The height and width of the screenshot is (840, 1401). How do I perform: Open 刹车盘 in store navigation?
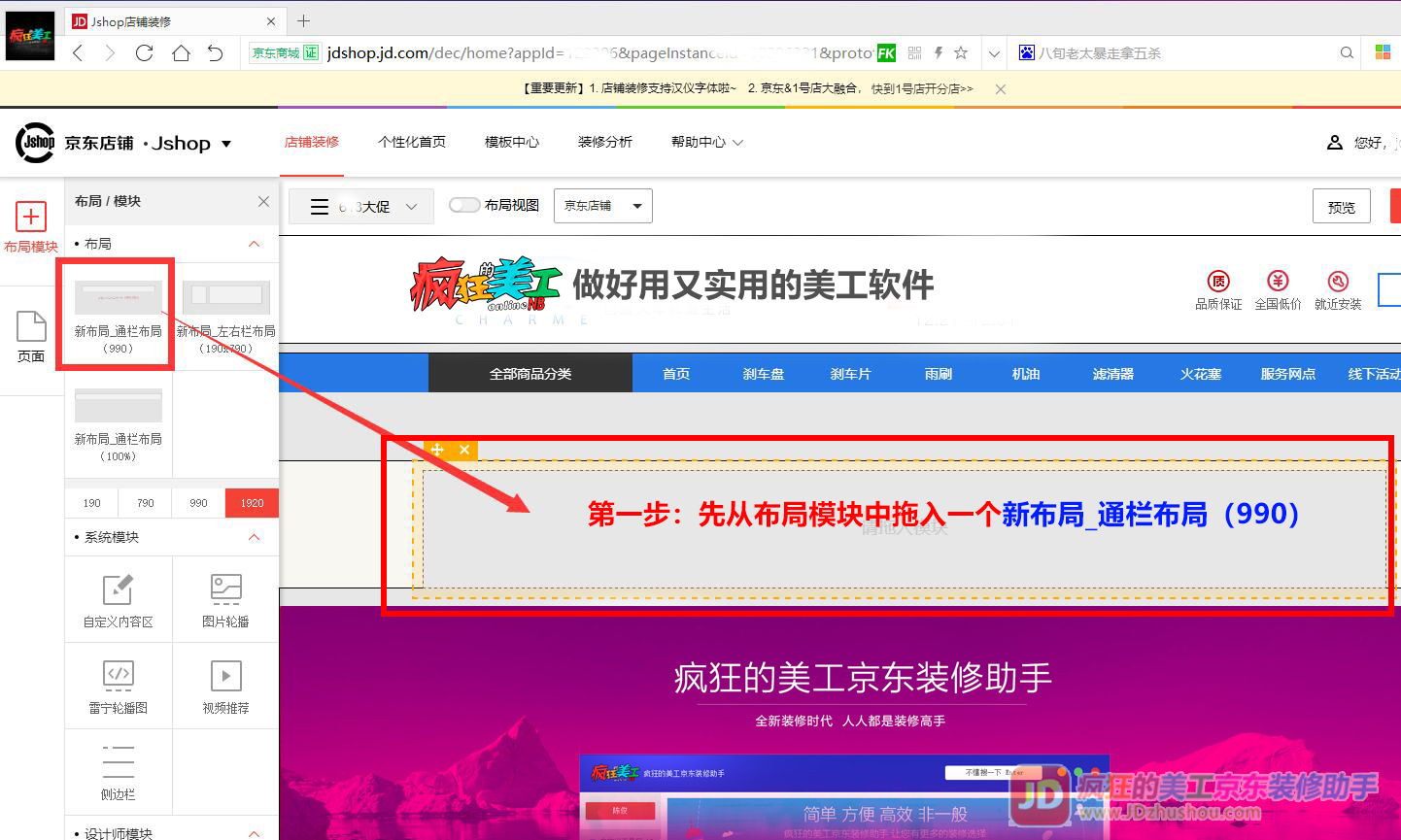pyautogui.click(x=764, y=374)
